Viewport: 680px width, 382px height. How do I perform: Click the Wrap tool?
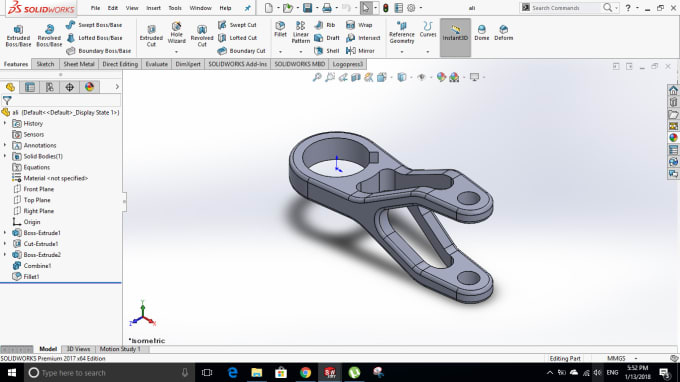(x=359, y=25)
